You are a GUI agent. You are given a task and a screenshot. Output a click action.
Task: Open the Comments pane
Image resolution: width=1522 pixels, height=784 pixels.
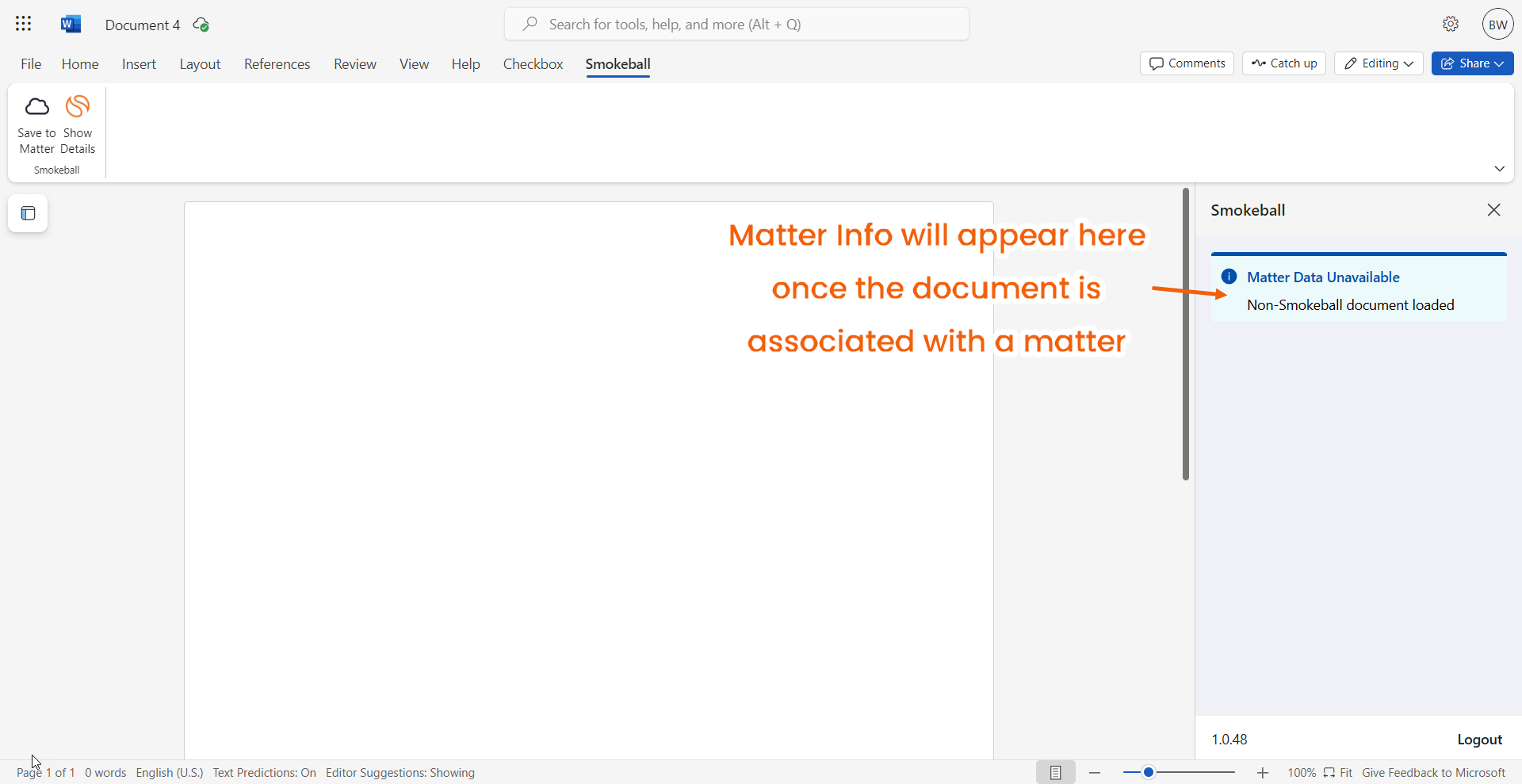(1187, 63)
